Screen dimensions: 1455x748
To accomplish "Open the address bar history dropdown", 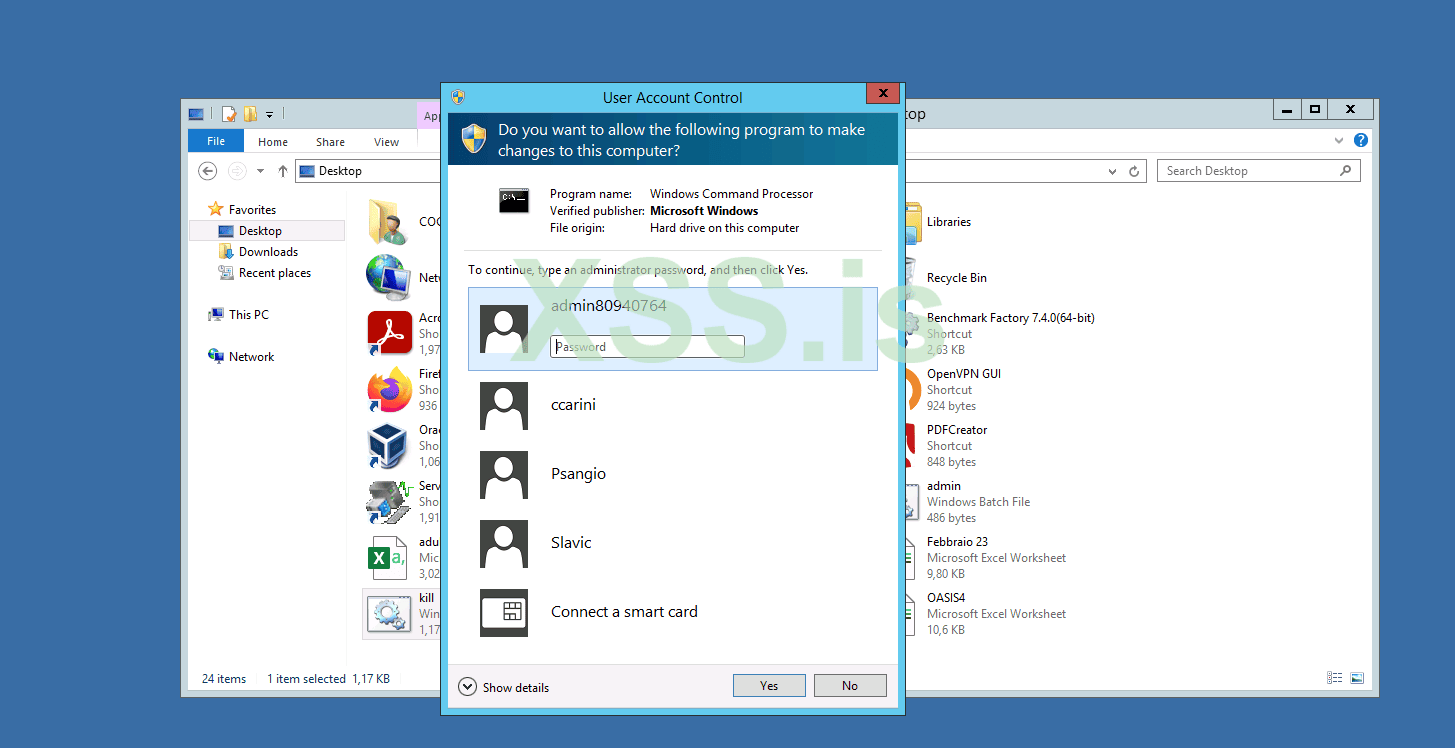I will pos(1113,171).
